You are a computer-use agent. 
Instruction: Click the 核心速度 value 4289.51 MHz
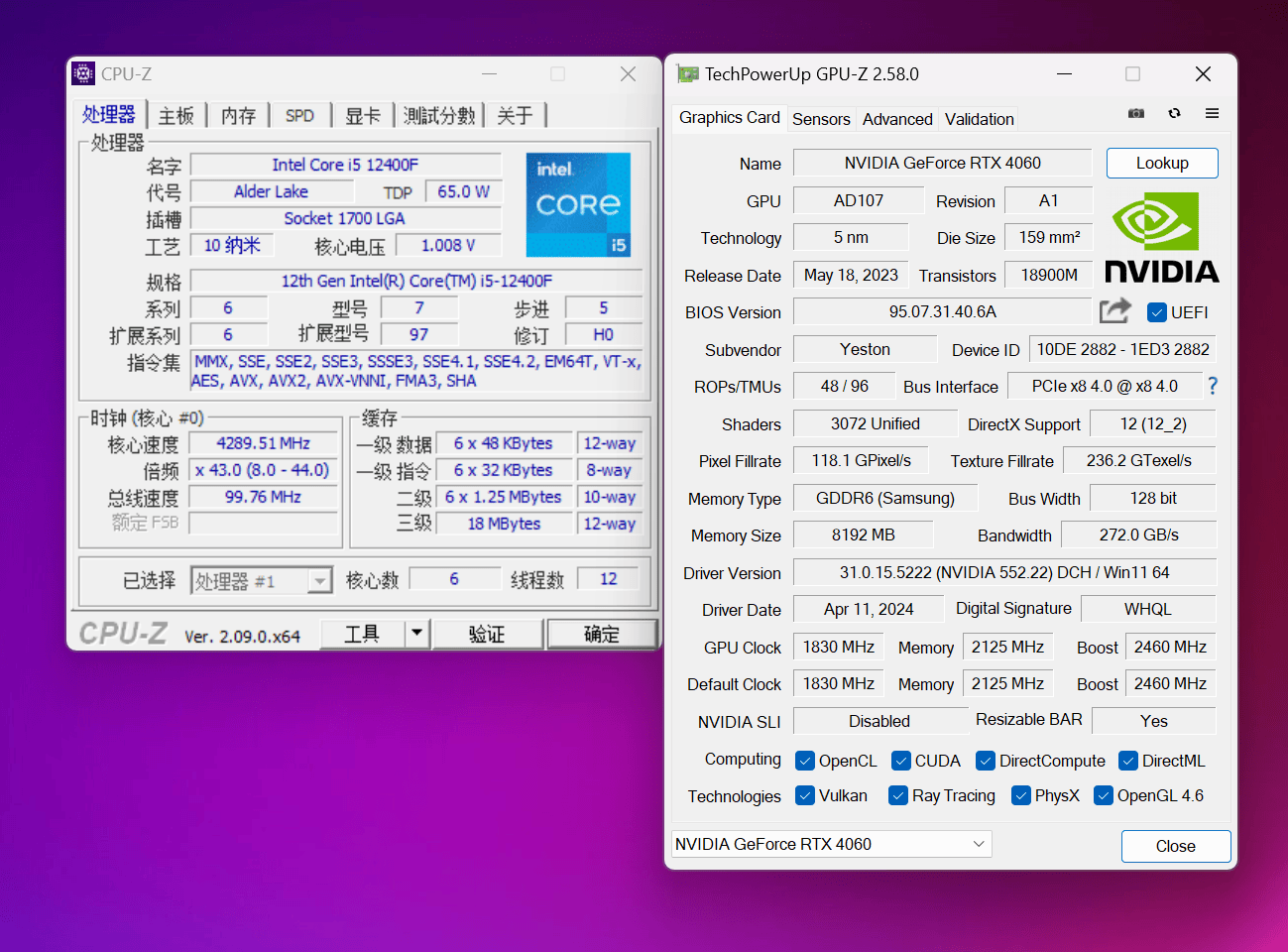click(264, 443)
